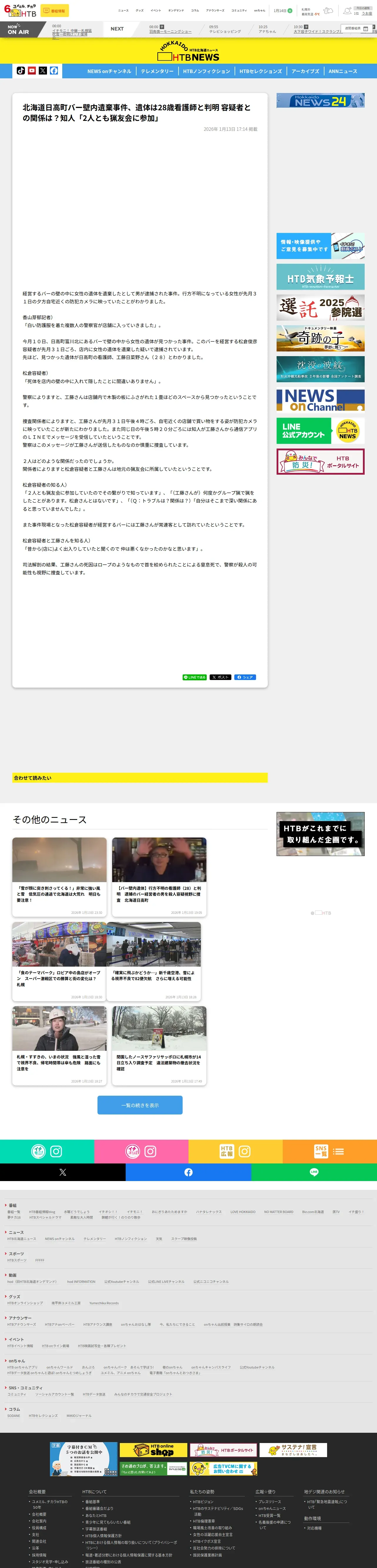Image resolution: width=377 pixels, height=1568 pixels.
Task: Open the 沈没の波紋 banner
Action: coord(320,369)
